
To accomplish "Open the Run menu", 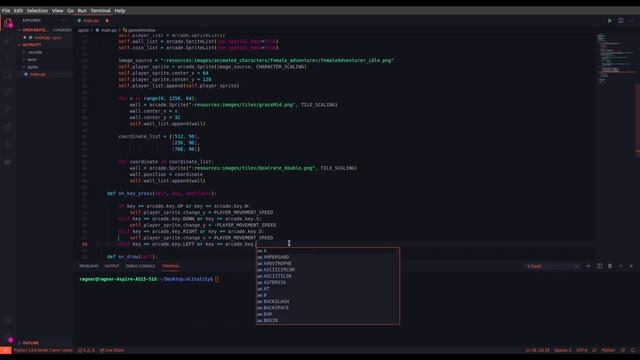I will (x=82, y=11).
